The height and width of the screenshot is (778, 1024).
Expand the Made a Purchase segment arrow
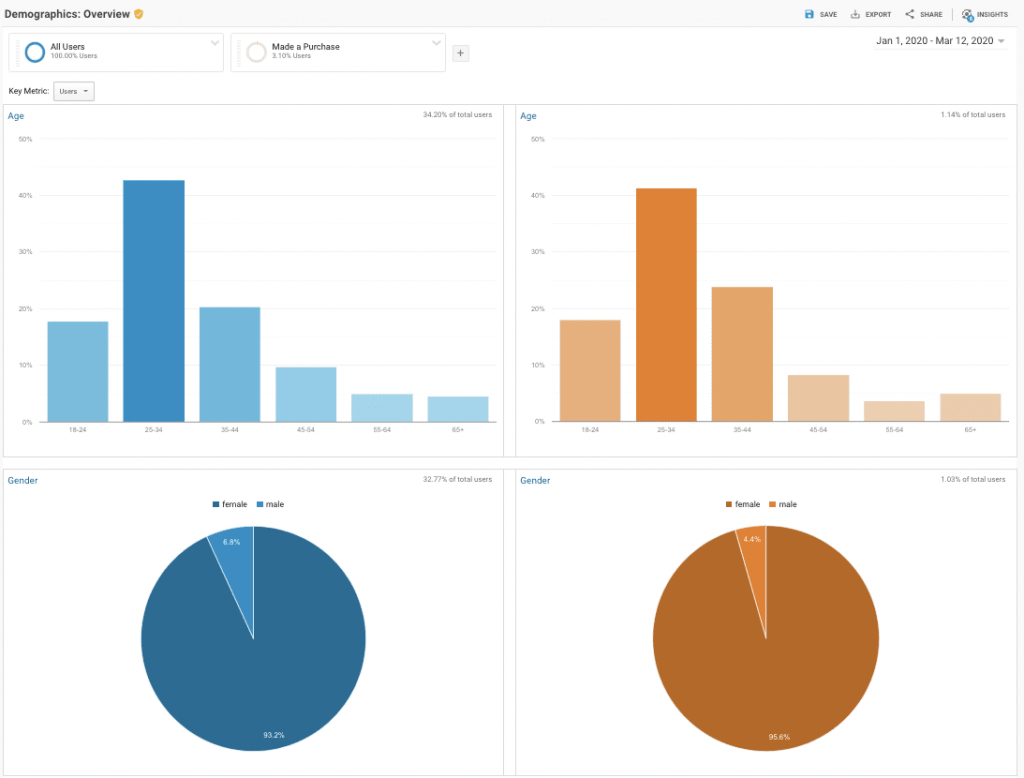coord(436,43)
